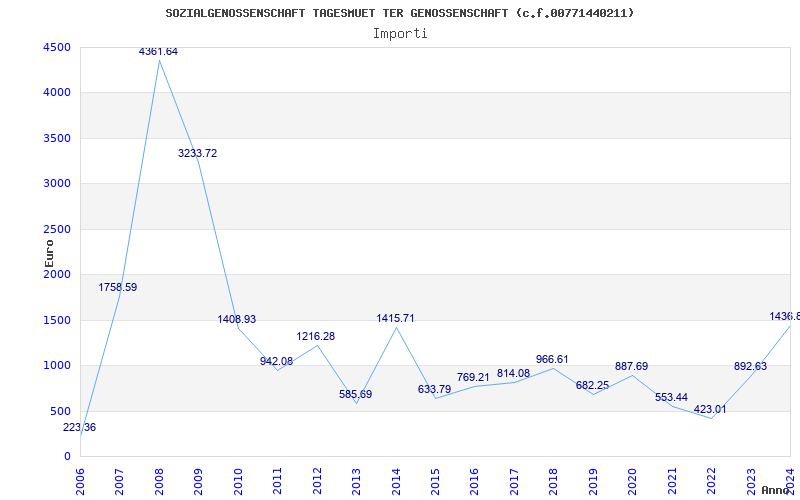Image resolution: width=800 pixels, height=500 pixels.
Task: Click the Euro y-axis label
Action: [x=49, y=254]
